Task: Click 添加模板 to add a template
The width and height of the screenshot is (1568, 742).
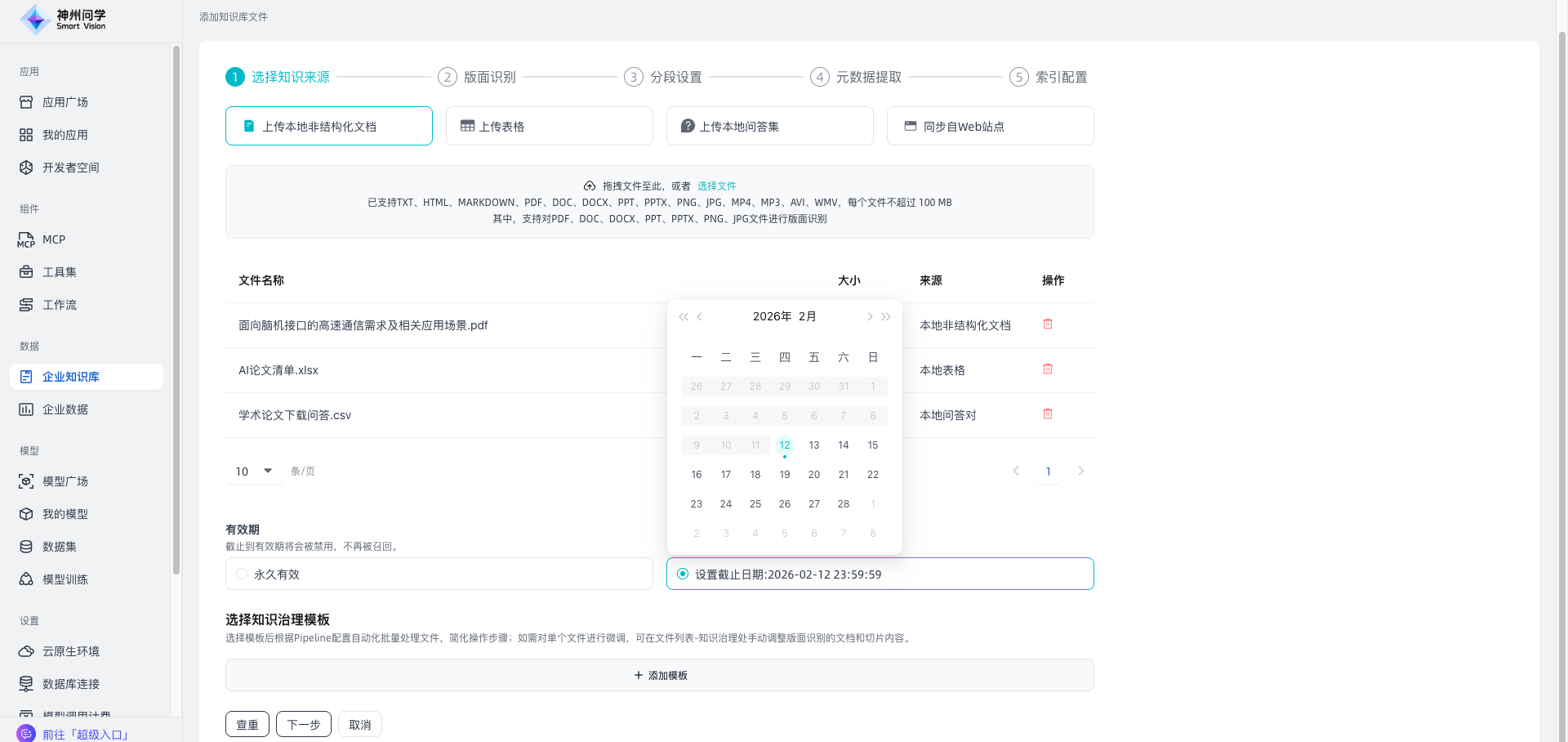Action: tap(660, 676)
